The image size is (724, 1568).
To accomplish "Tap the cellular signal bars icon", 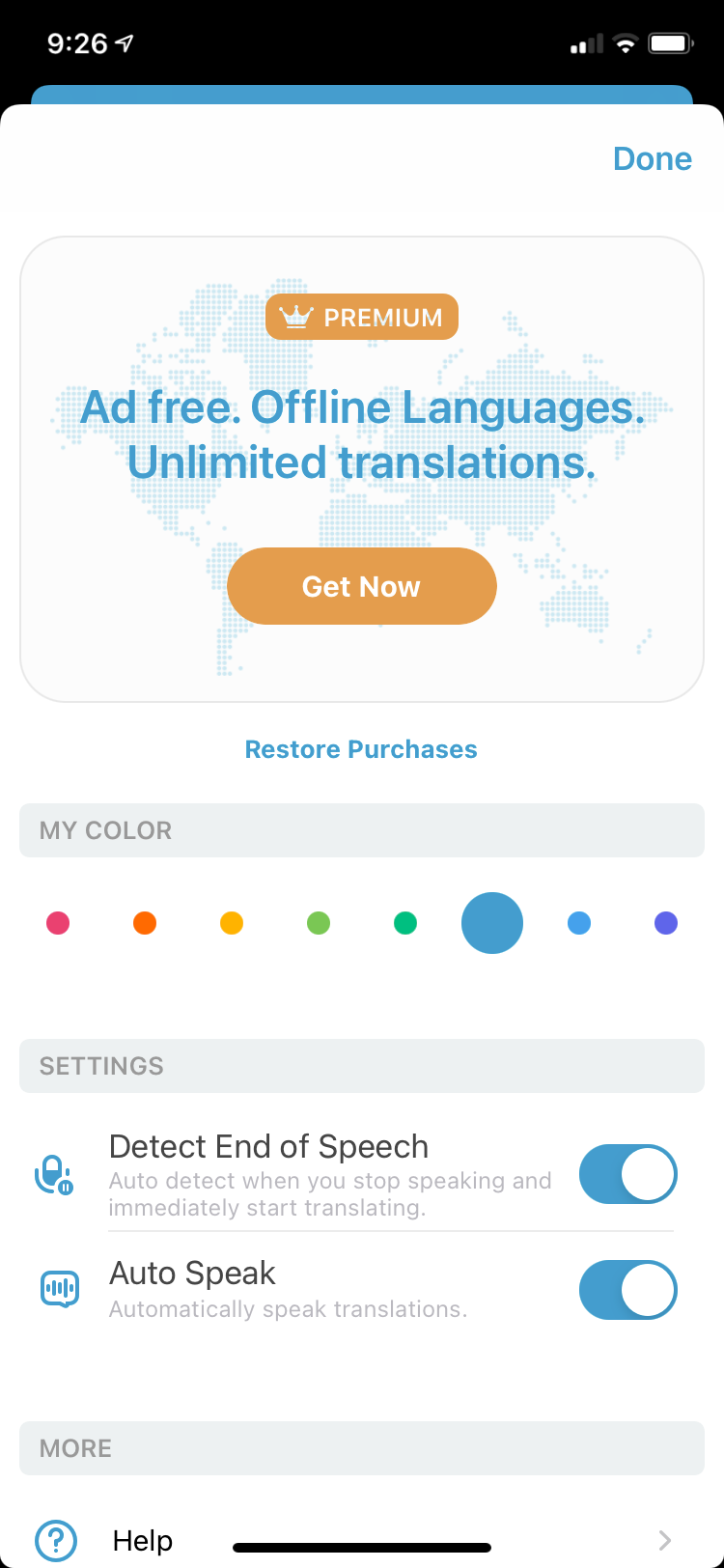I will click(586, 43).
